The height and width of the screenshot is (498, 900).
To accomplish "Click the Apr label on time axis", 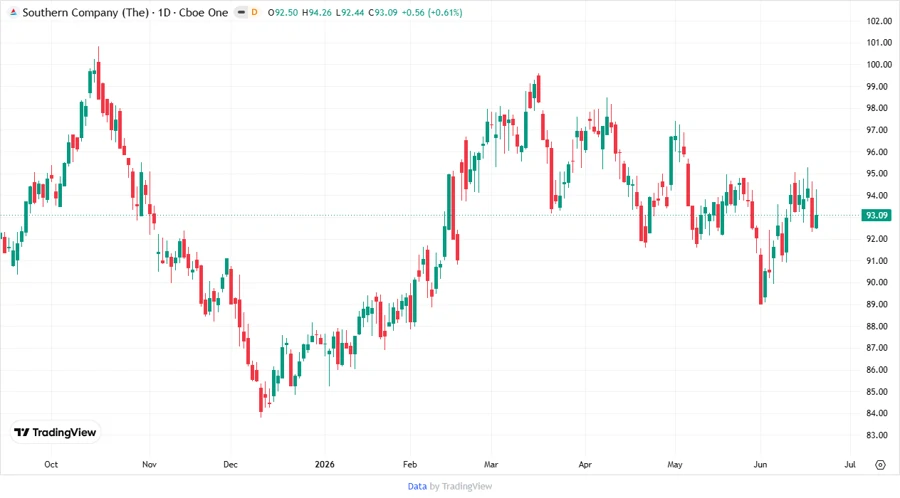I will 585,464.
